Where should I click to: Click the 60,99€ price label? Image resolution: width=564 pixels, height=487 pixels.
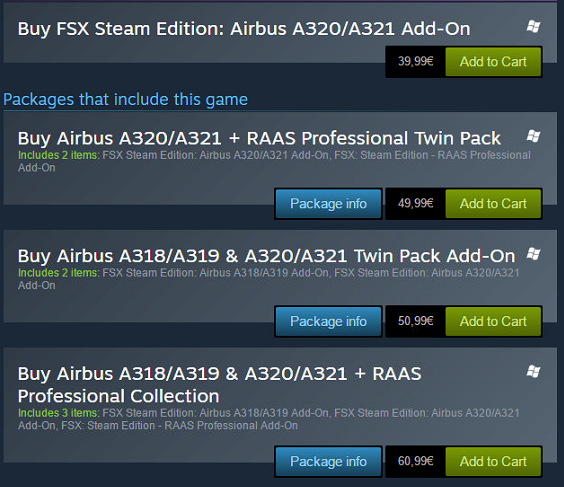pyautogui.click(x=415, y=461)
